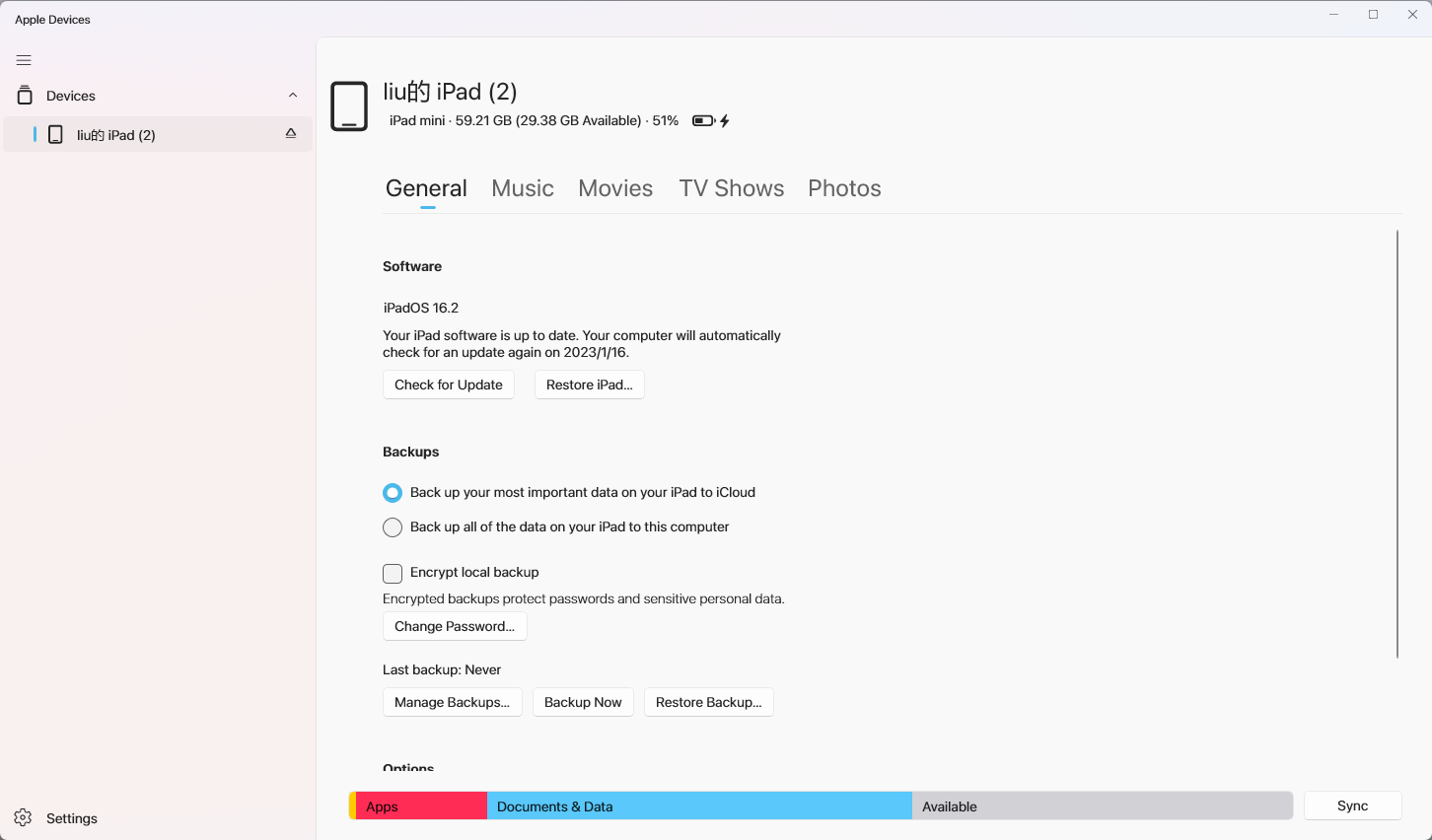Click Check for Update button
This screenshot has height=840, width=1432.
pyautogui.click(x=449, y=385)
